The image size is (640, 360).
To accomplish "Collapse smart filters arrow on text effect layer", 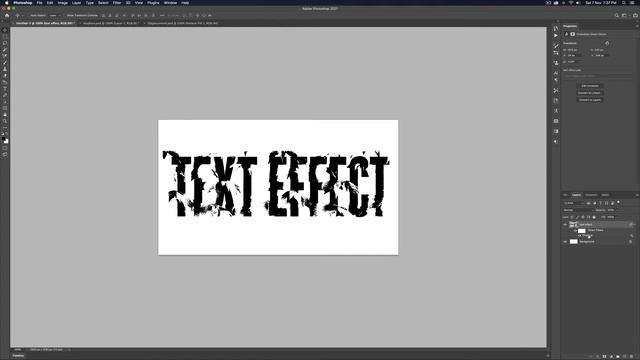I will (635, 224).
